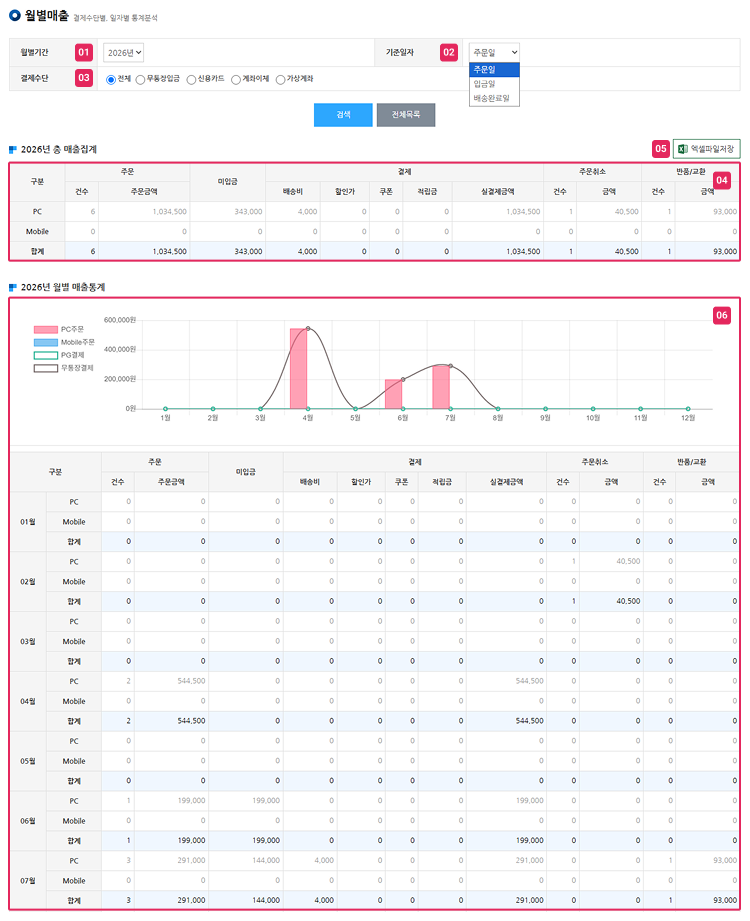This screenshot has width=750, height=921.
Task: Click the blue 검색 button
Action: pos(343,115)
